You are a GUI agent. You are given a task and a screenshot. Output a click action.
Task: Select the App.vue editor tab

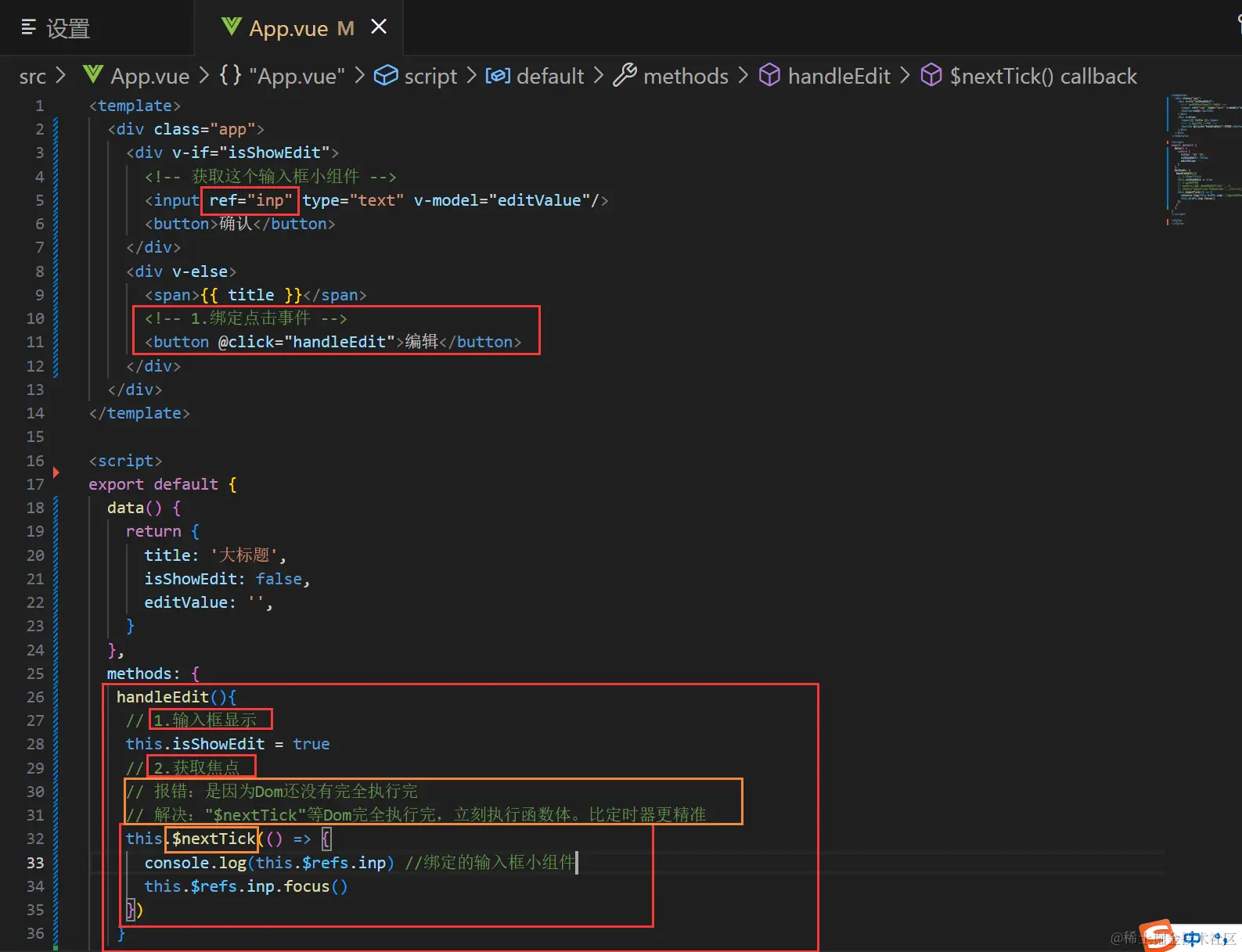299,28
